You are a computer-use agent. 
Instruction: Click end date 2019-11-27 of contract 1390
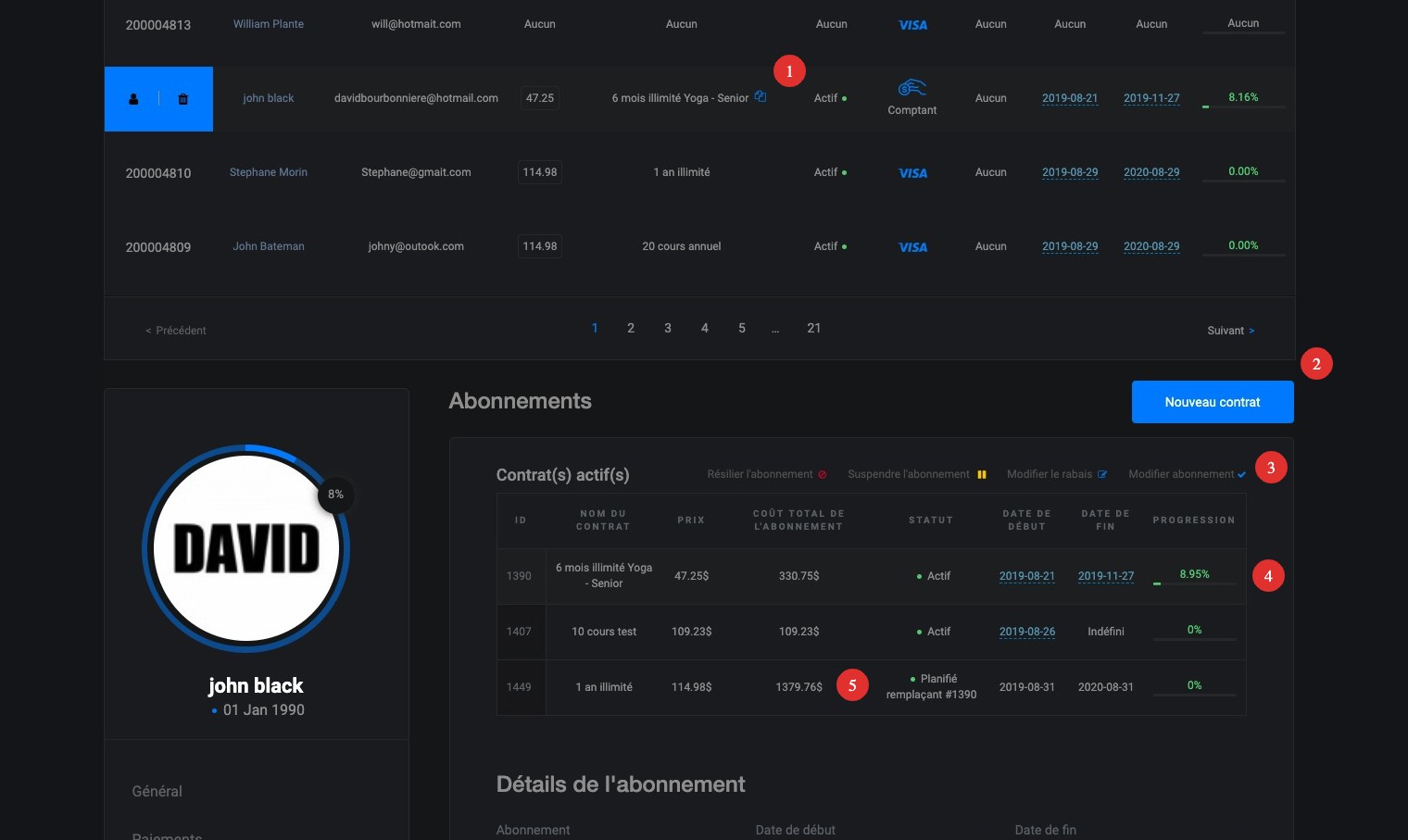coord(1105,576)
